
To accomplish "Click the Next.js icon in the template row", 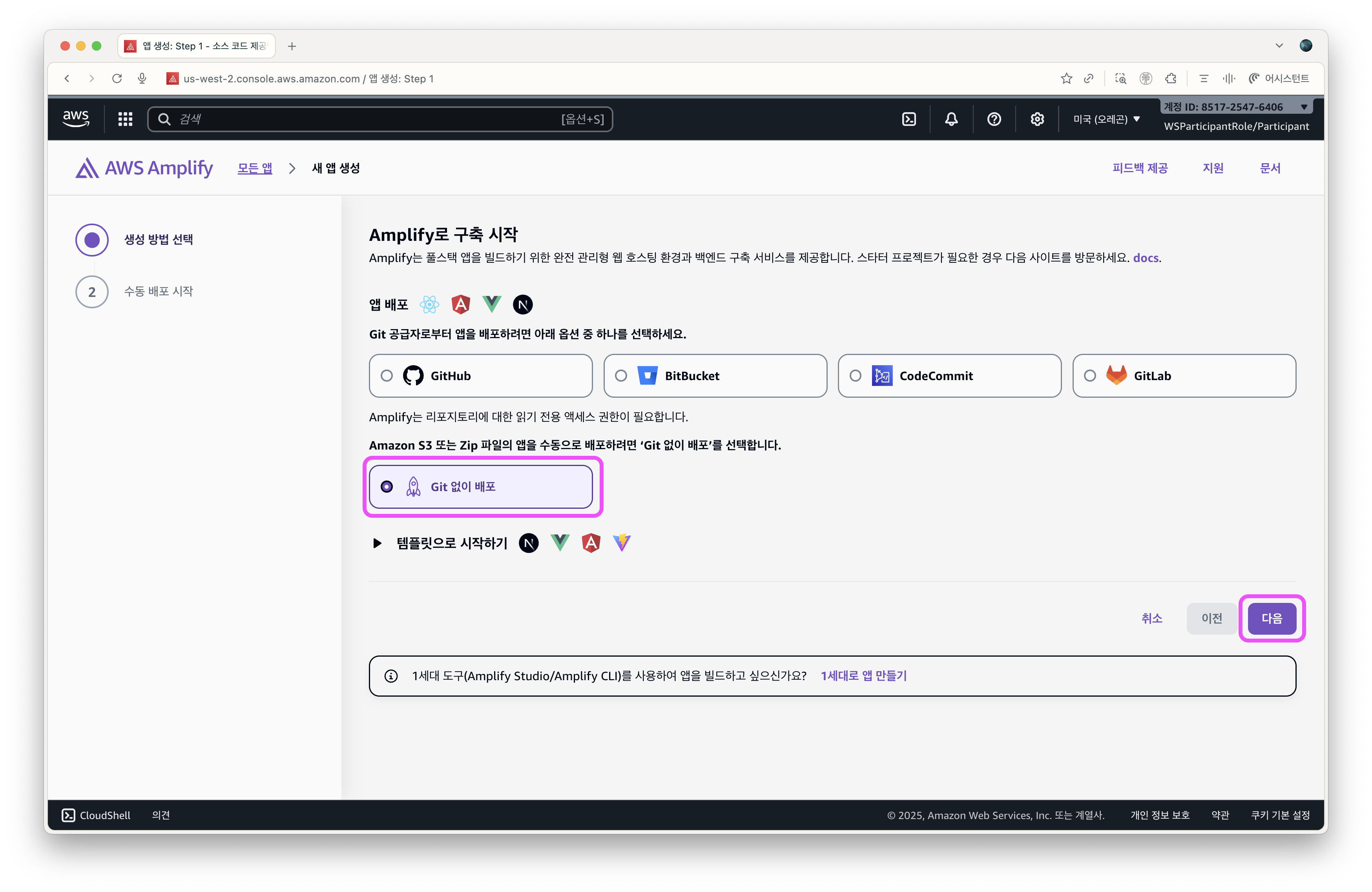I will (529, 543).
